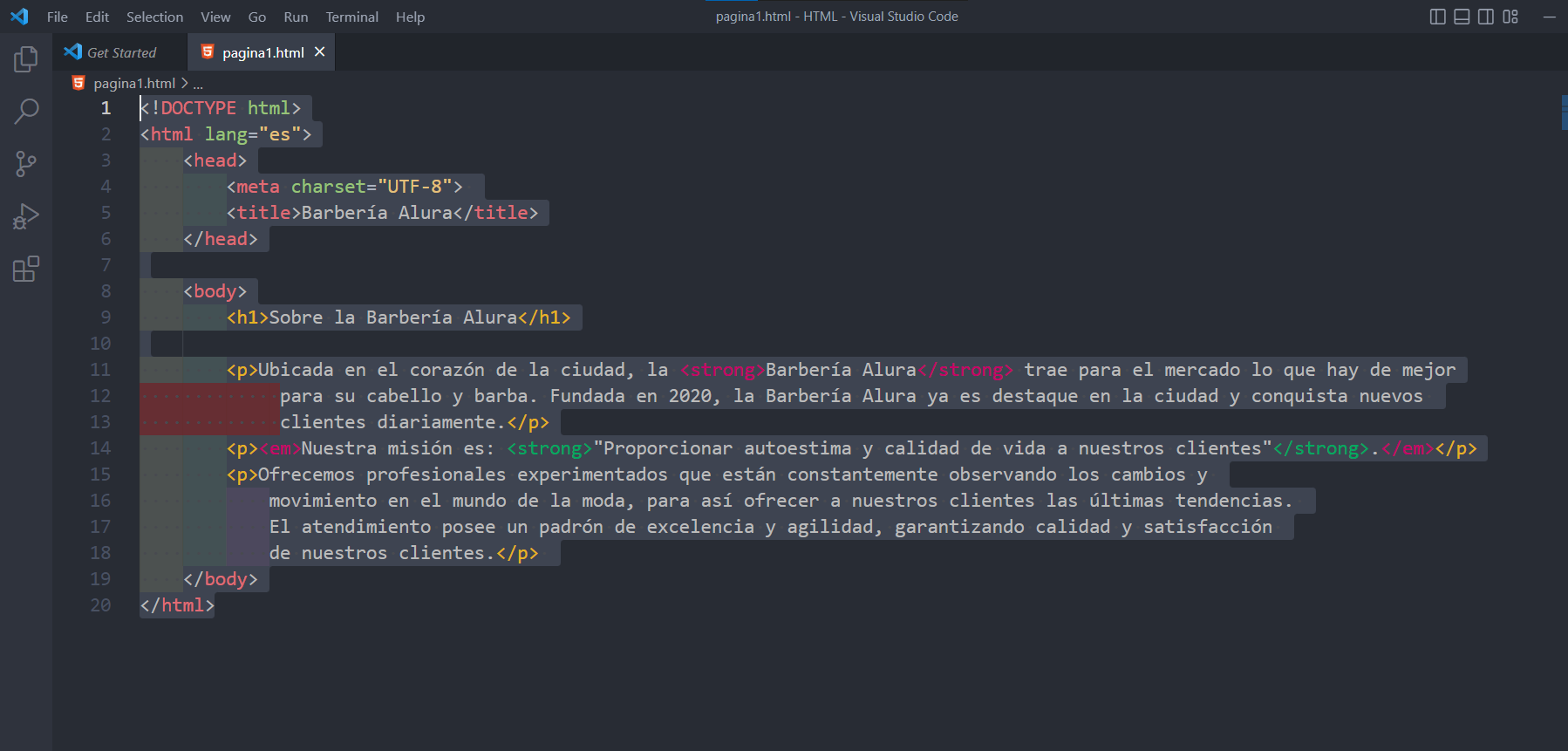Image resolution: width=1568 pixels, height=751 pixels.
Task: Switch to the Get Started tab
Action: click(x=120, y=52)
